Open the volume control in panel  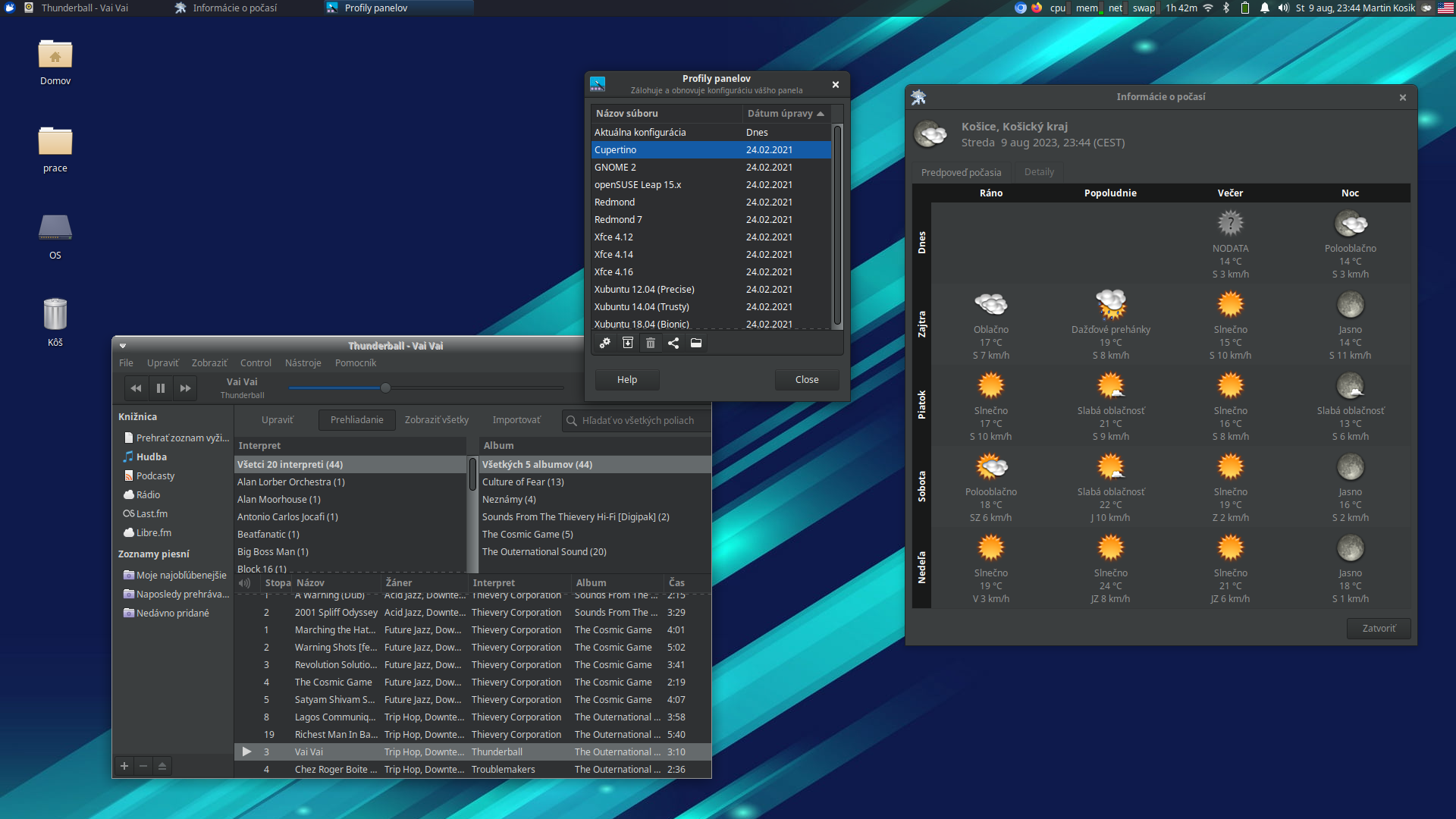(1282, 8)
